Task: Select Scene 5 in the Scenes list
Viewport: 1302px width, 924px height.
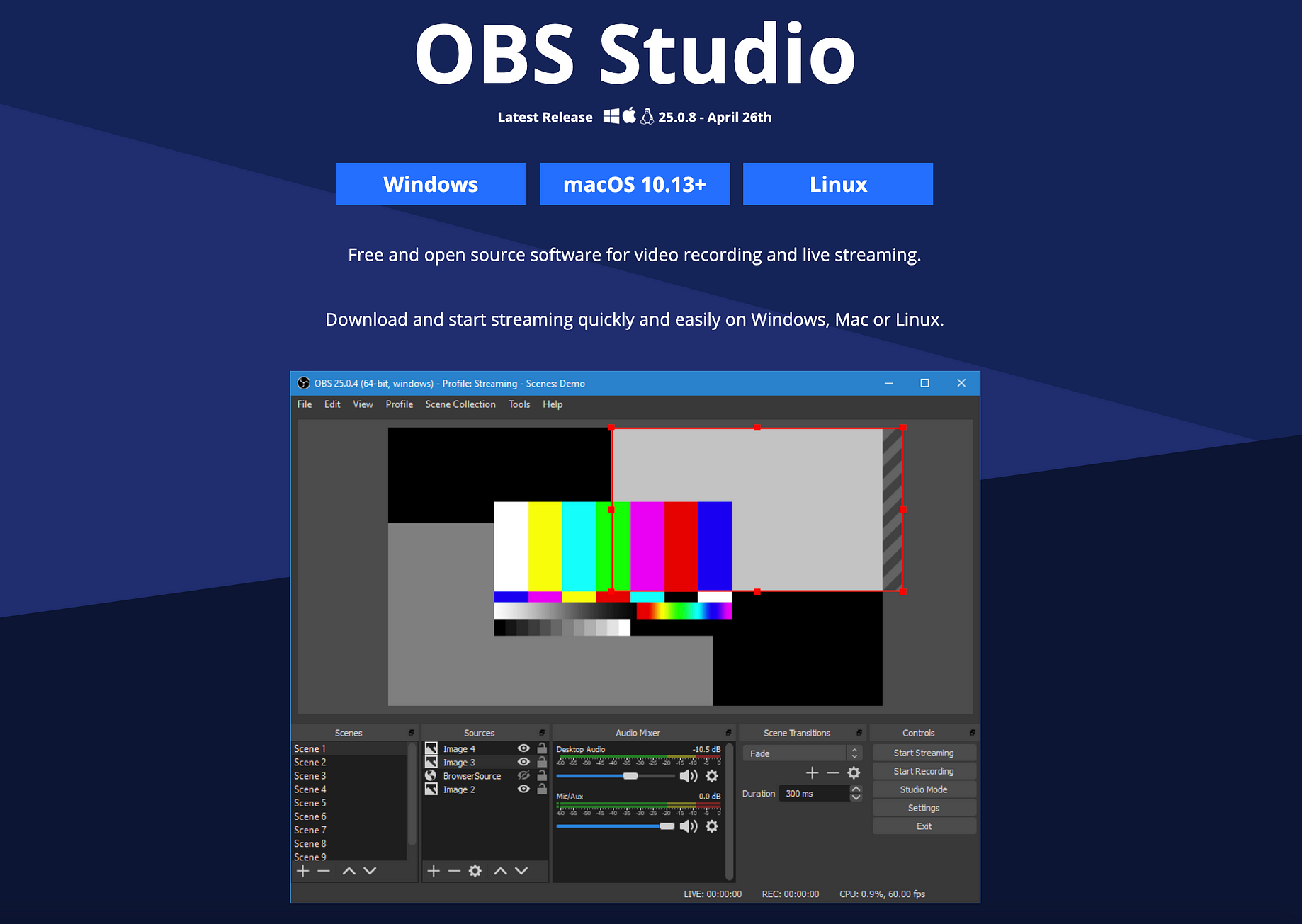Action: click(349, 803)
